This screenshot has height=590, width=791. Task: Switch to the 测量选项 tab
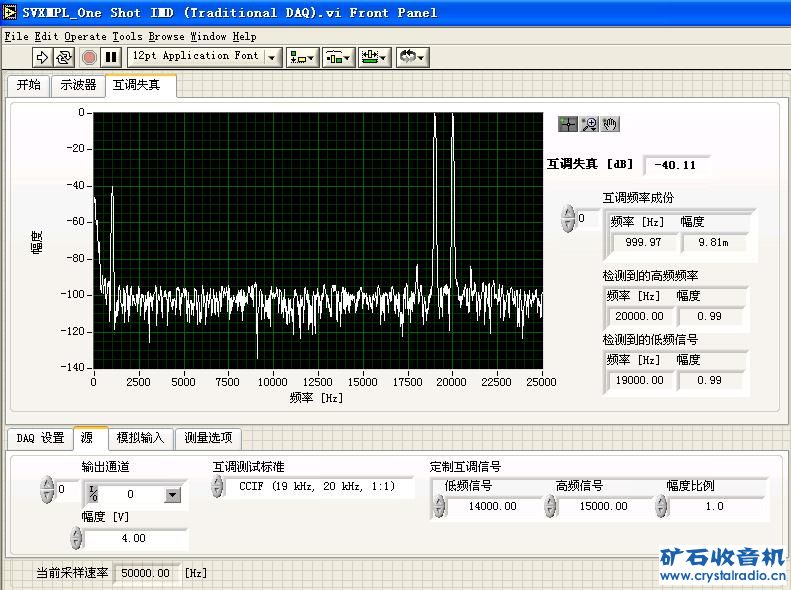click(208, 438)
